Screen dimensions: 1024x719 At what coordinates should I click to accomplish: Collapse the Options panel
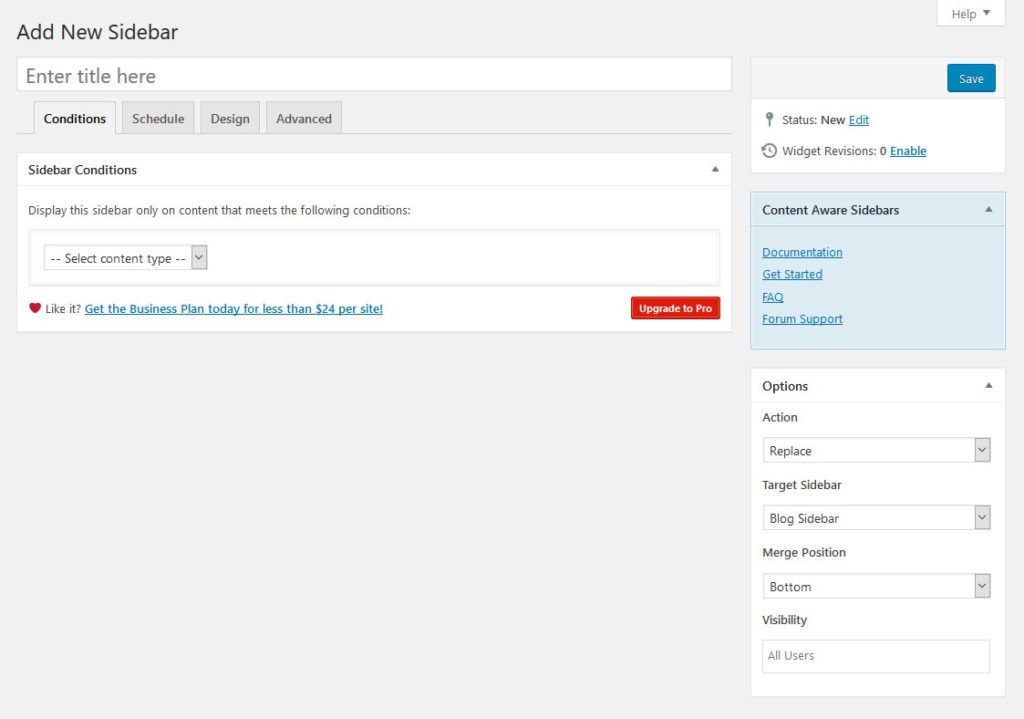point(989,385)
